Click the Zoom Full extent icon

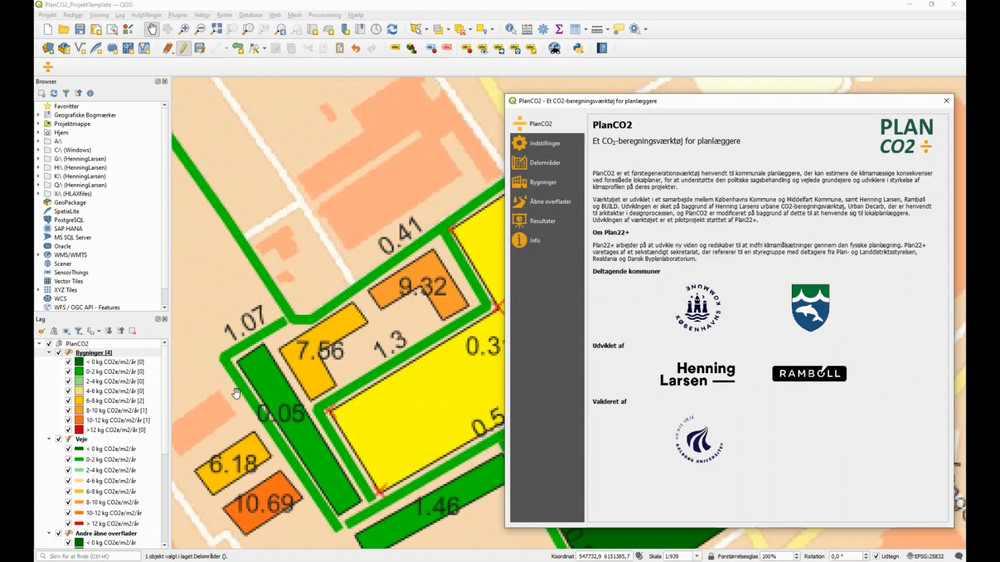point(217,29)
